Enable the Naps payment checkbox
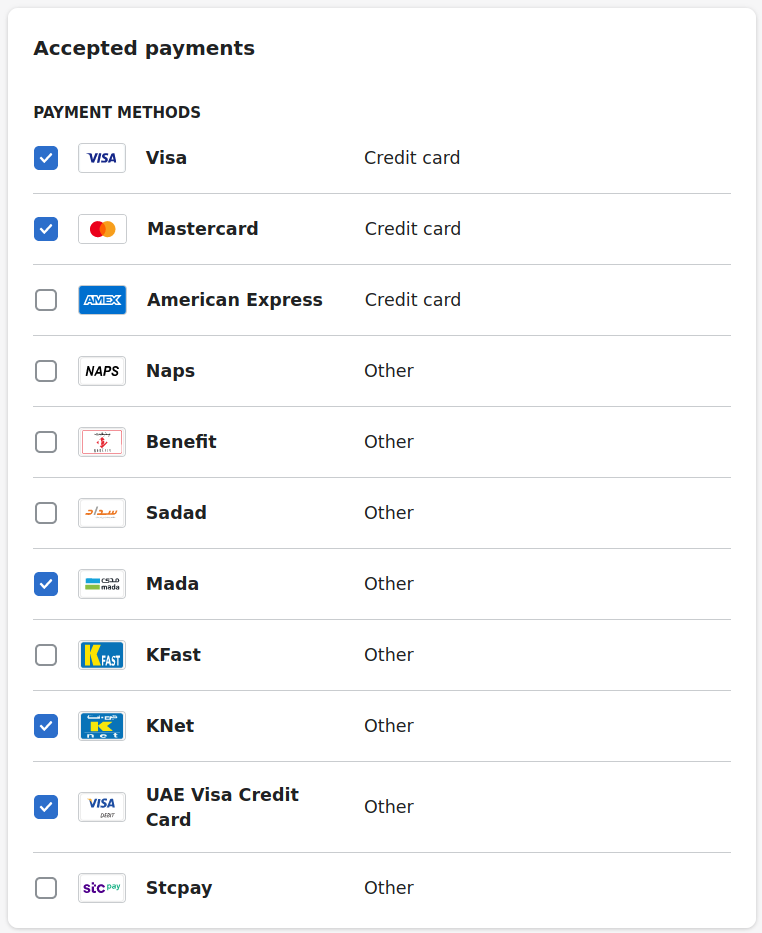 tap(46, 371)
